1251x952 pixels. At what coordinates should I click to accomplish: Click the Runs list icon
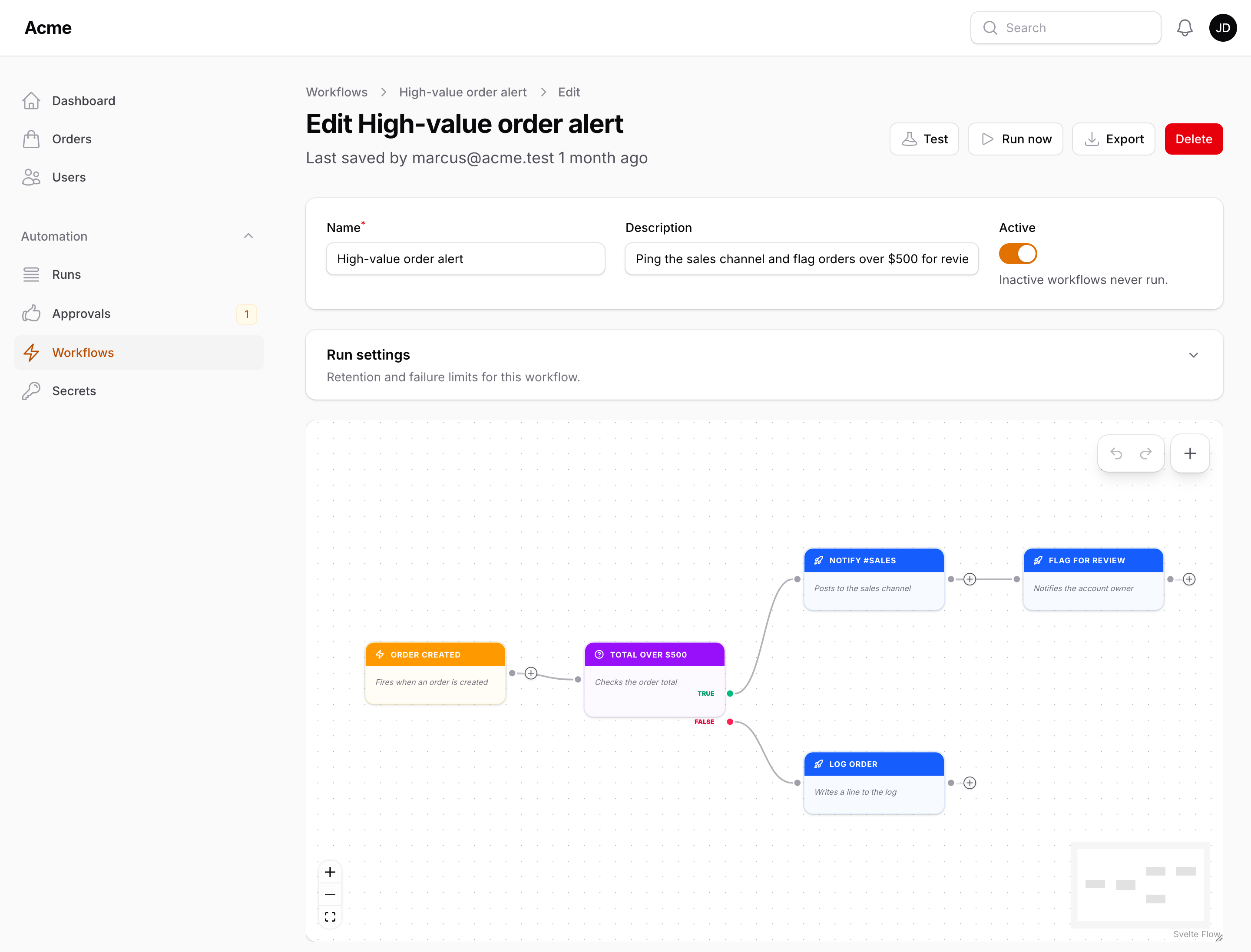tap(31, 275)
